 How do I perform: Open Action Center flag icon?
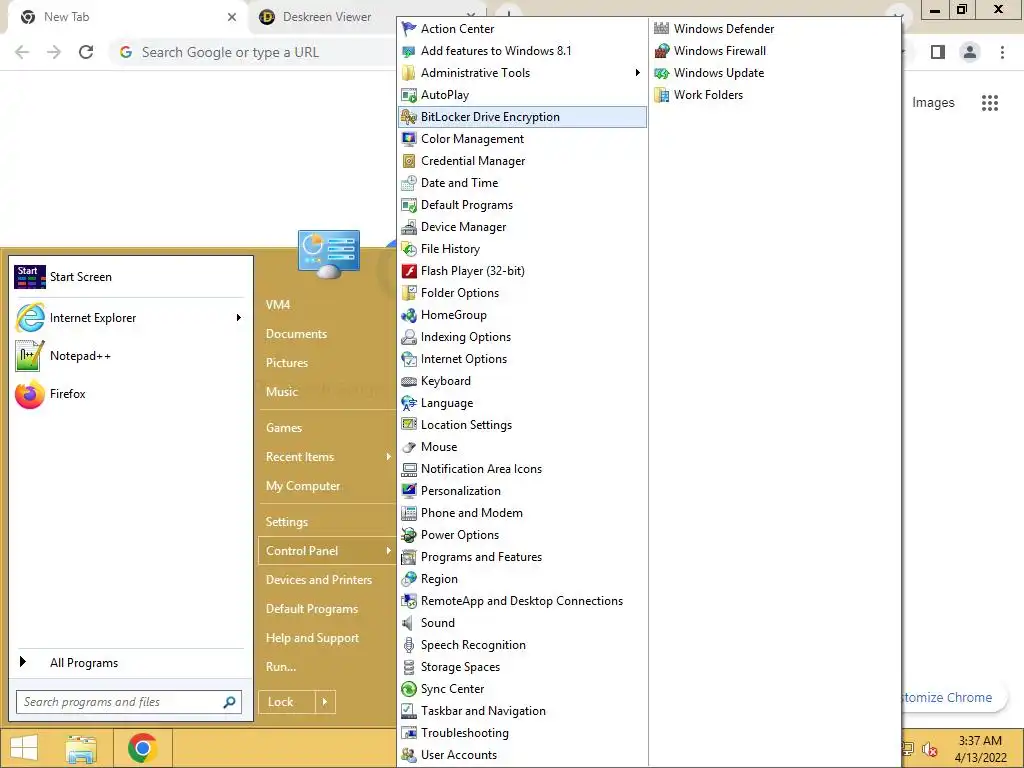tap(409, 29)
